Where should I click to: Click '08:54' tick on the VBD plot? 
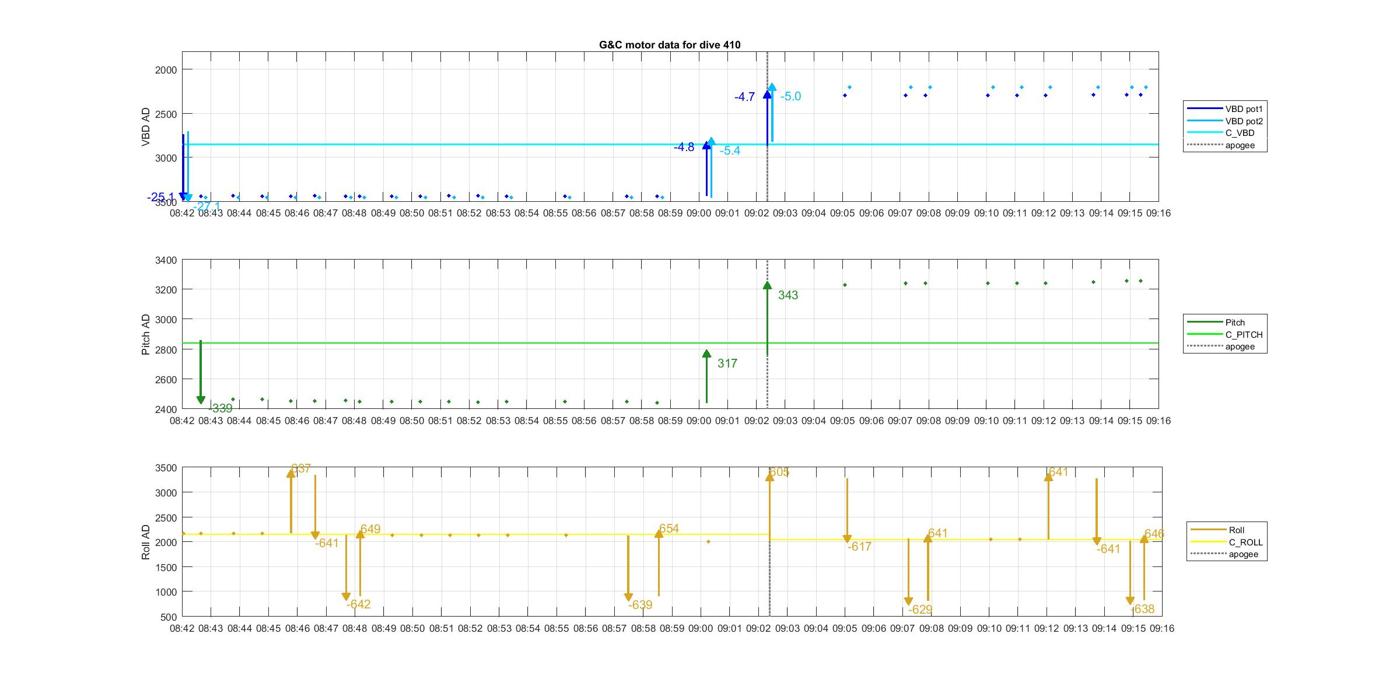point(527,213)
